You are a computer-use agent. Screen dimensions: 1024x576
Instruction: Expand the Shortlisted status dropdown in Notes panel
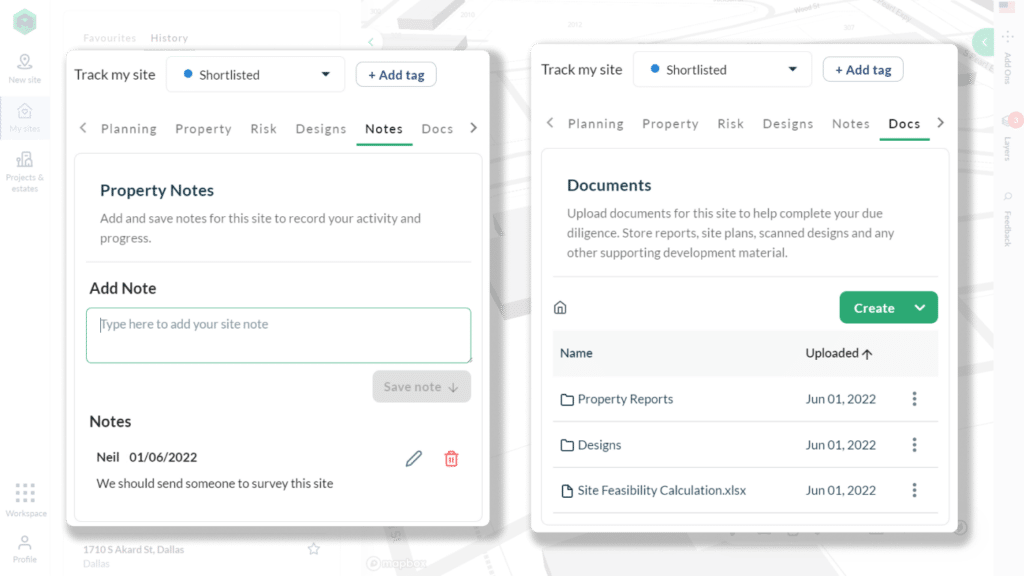tap(255, 75)
